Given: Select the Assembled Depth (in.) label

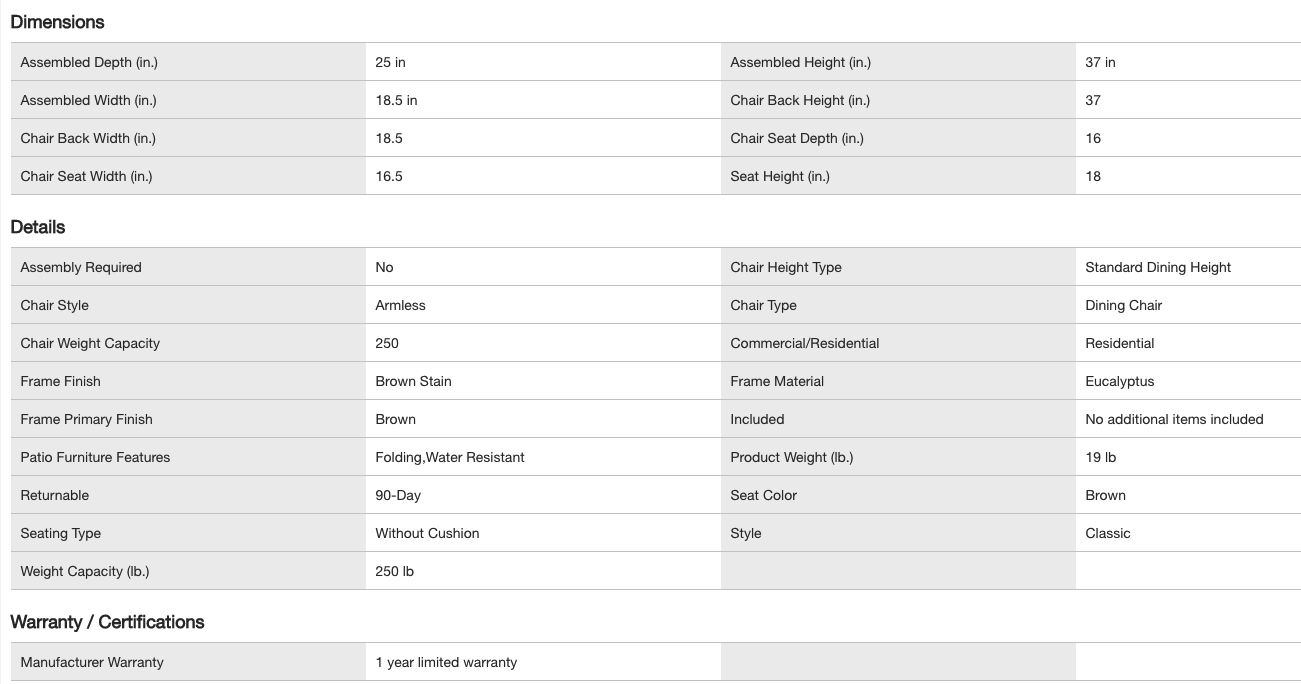Looking at the screenshot, I should (89, 62).
